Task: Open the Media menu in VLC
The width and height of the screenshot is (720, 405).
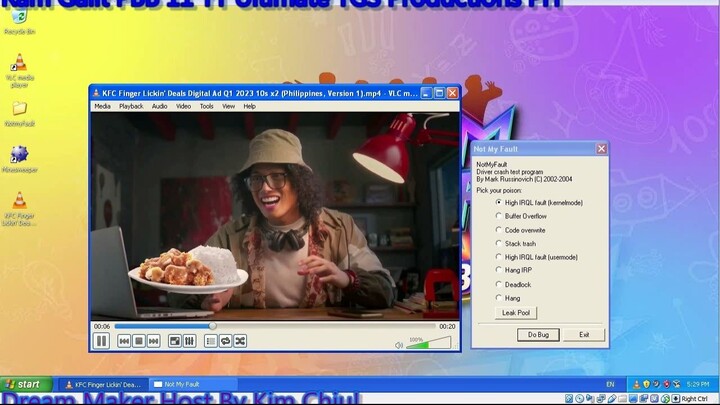Action: 102,106
